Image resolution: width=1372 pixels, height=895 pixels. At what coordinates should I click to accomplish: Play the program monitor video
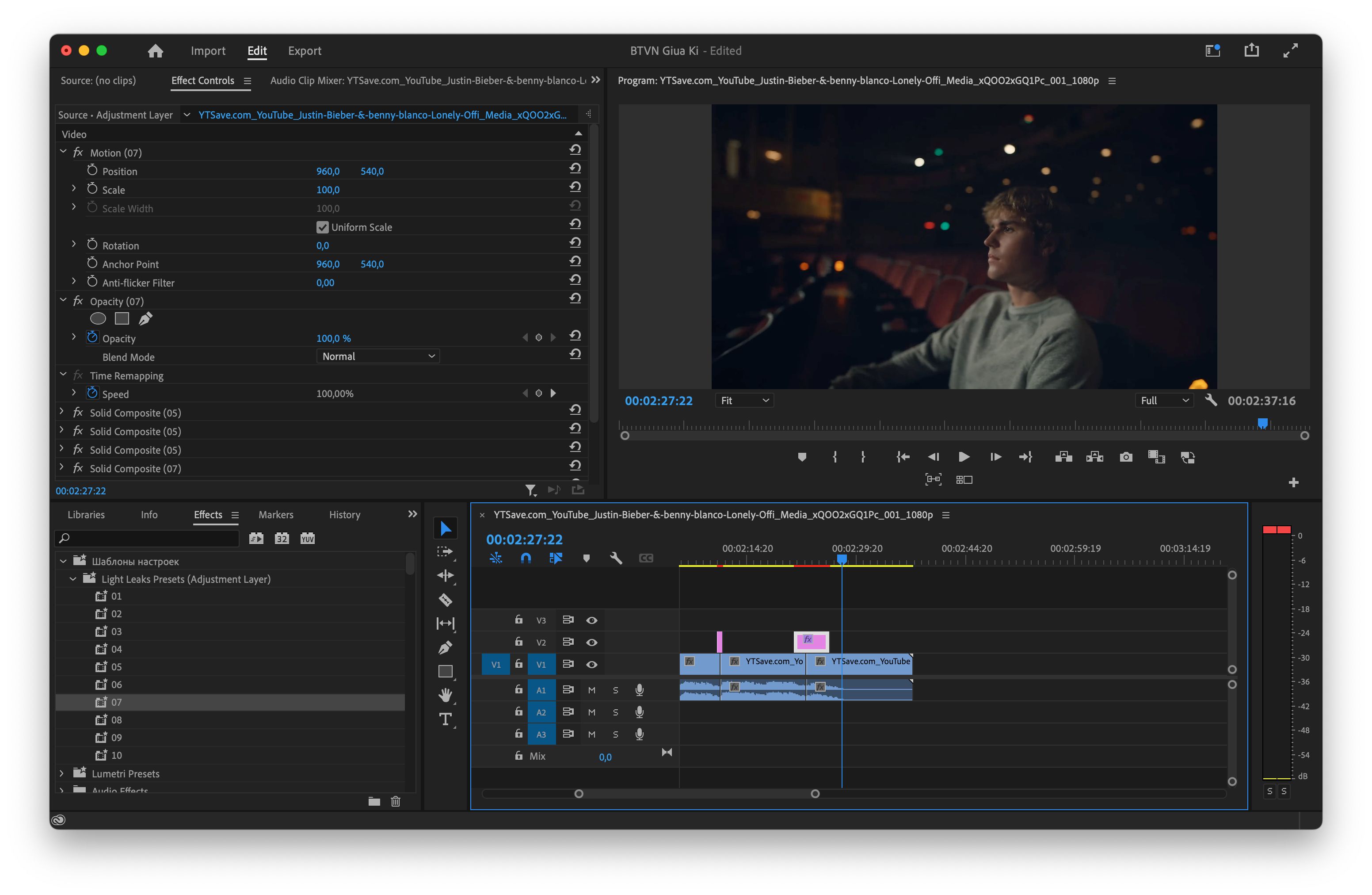(x=964, y=457)
